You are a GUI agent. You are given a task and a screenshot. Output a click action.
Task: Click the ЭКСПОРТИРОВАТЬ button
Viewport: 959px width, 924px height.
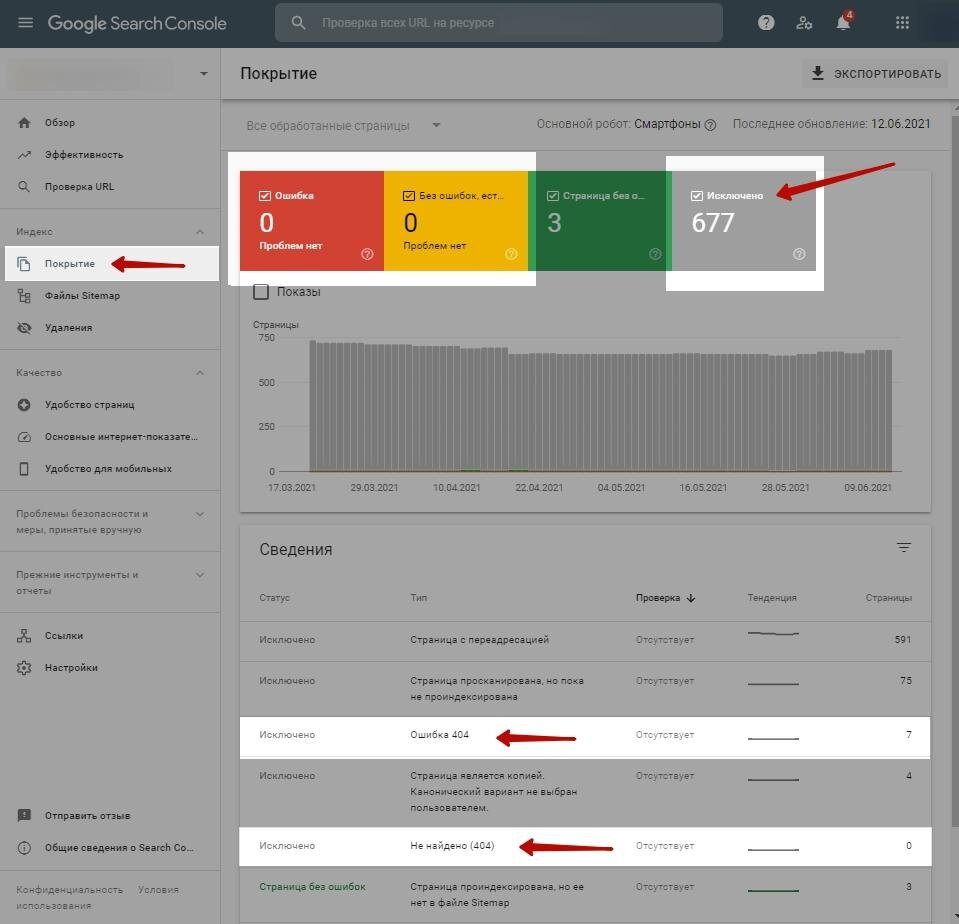pyautogui.click(x=875, y=73)
